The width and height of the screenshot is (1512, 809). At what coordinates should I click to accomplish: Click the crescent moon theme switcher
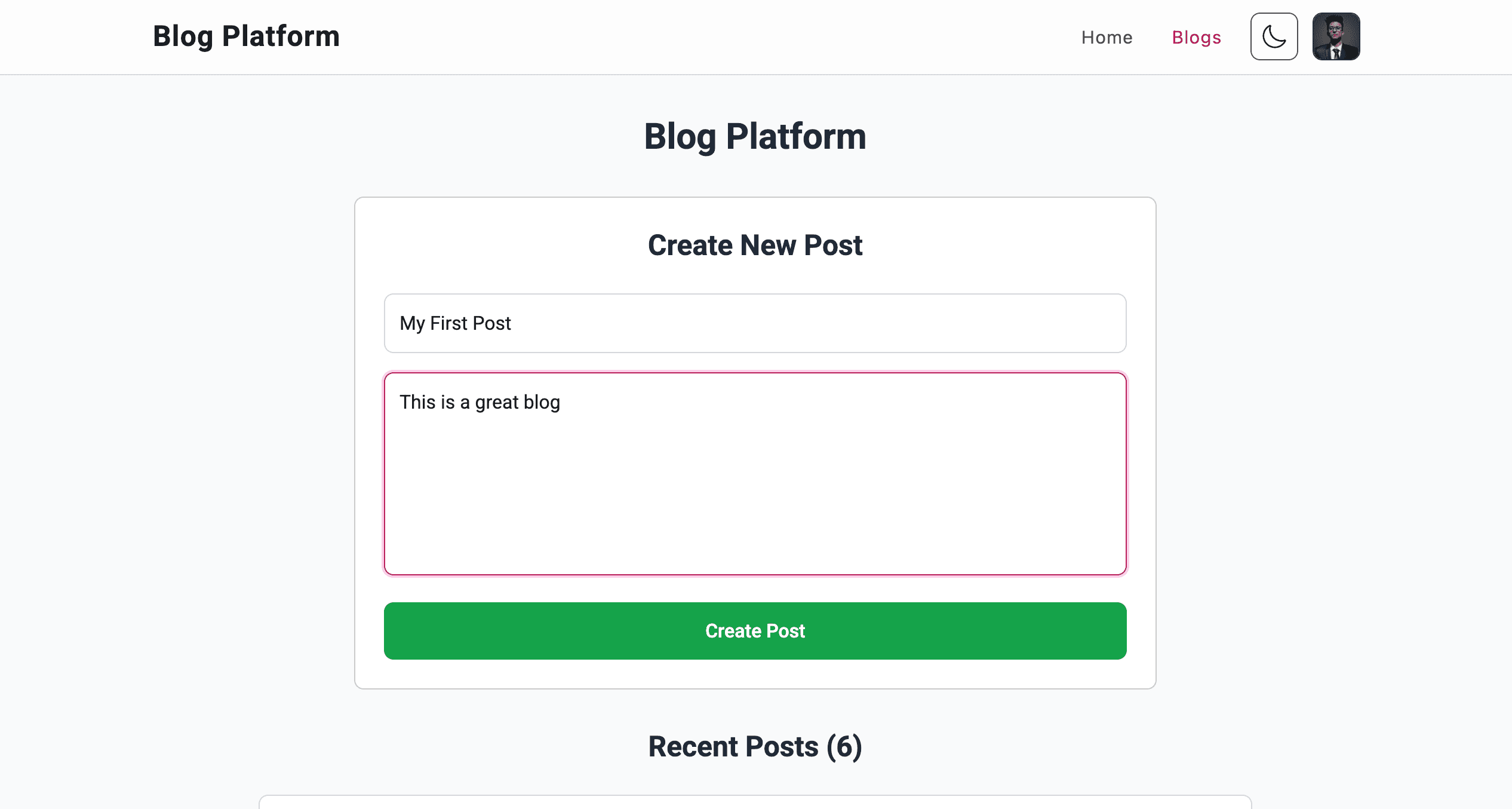tap(1274, 36)
